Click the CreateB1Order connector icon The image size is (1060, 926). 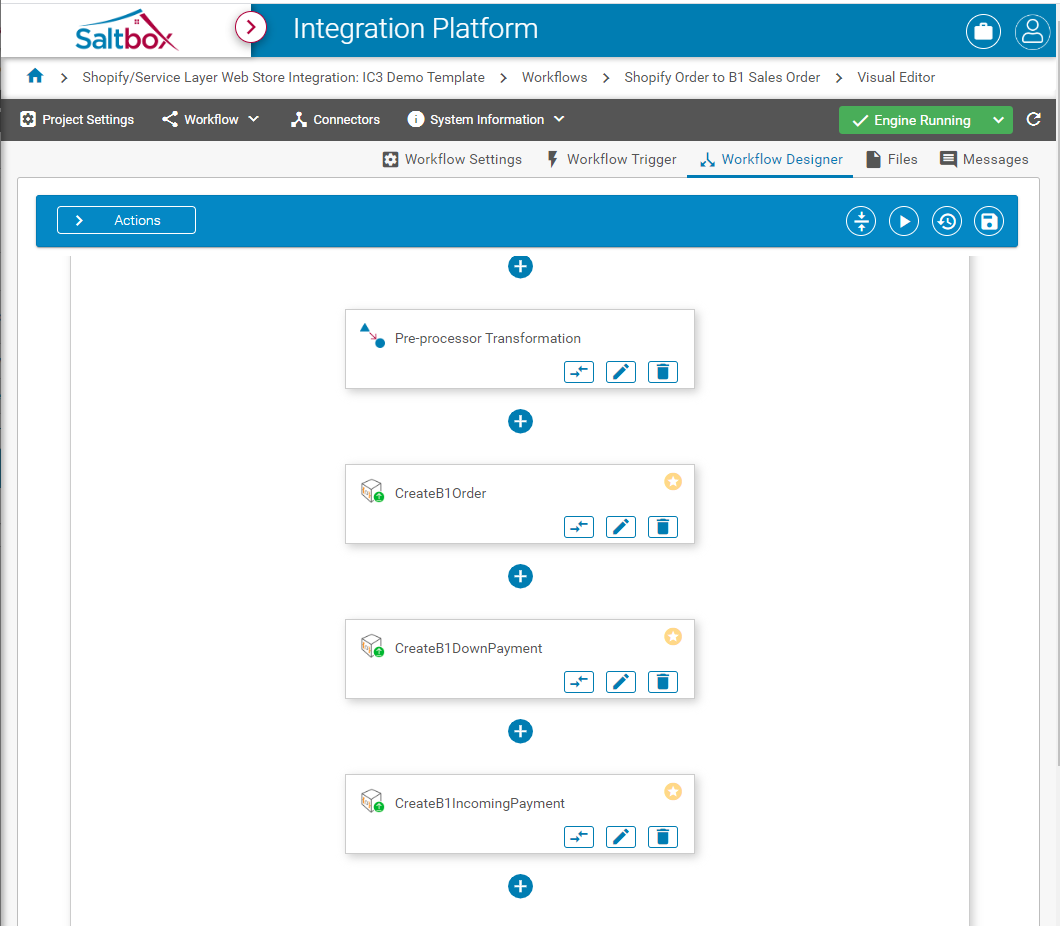click(x=372, y=491)
